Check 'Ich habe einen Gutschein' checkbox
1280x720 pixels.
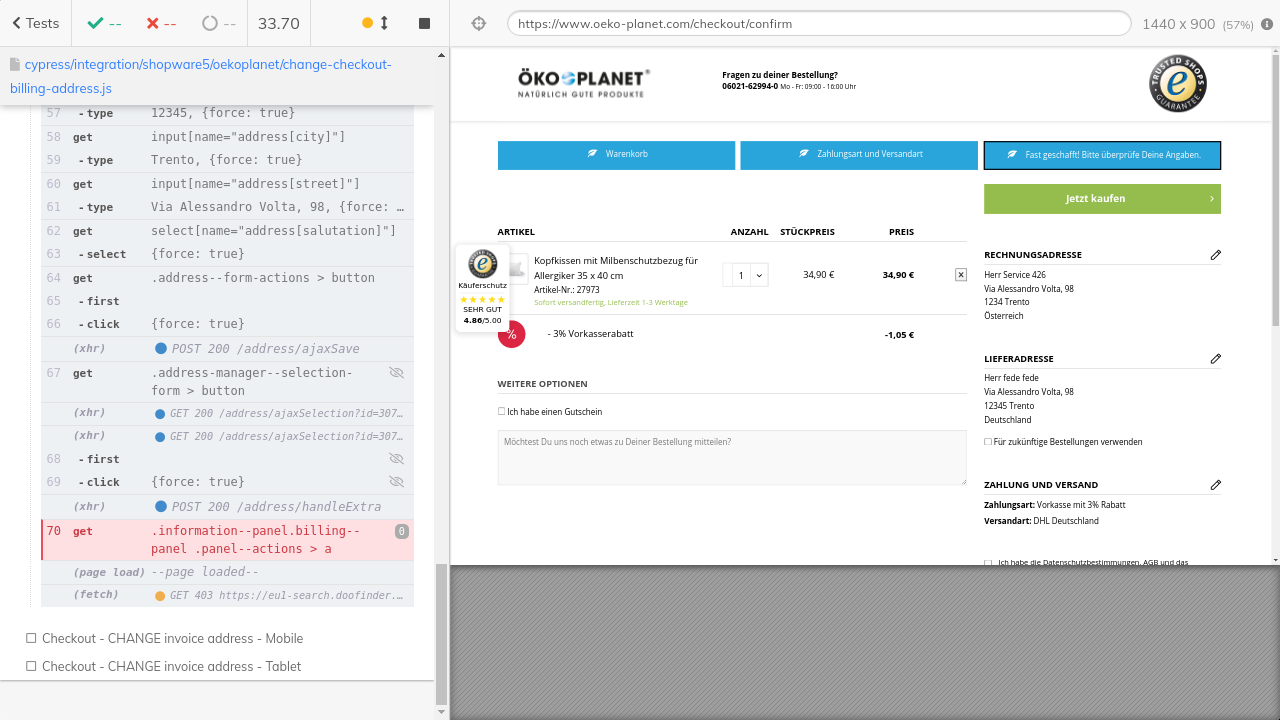(502, 411)
